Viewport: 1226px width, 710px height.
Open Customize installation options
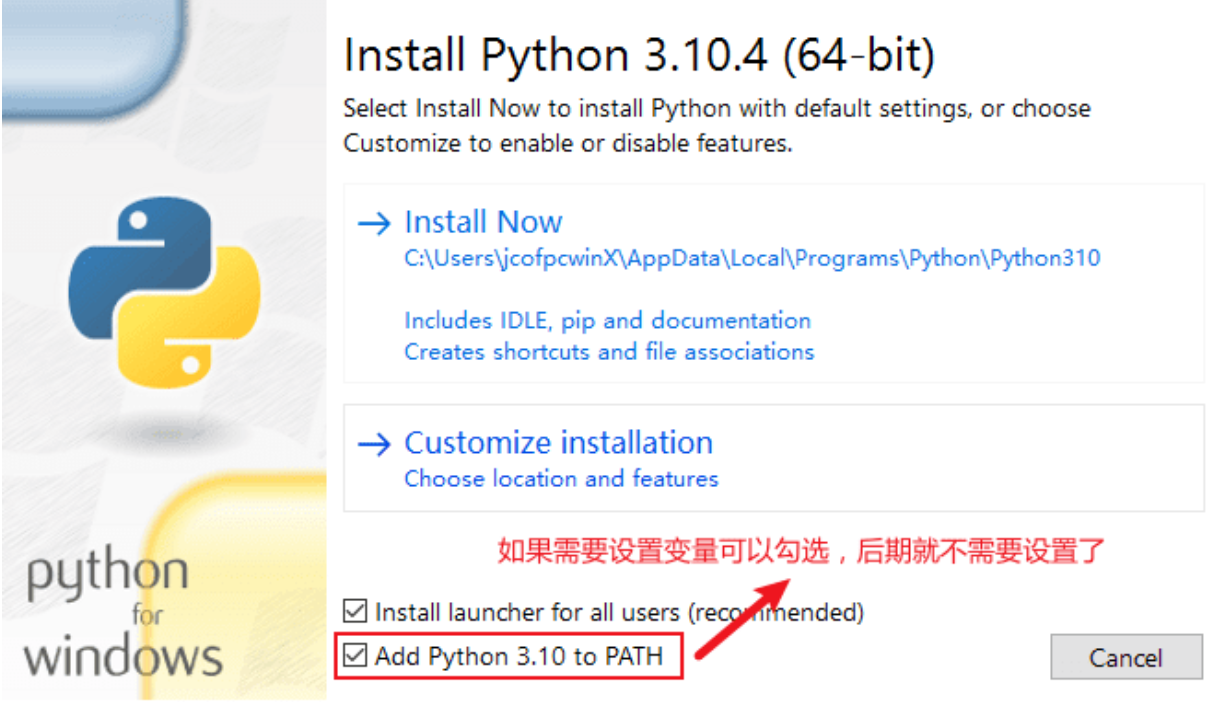coord(773,458)
